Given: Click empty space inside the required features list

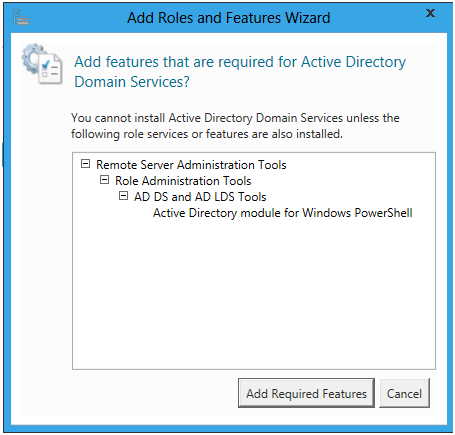Looking at the screenshot, I should [254, 293].
